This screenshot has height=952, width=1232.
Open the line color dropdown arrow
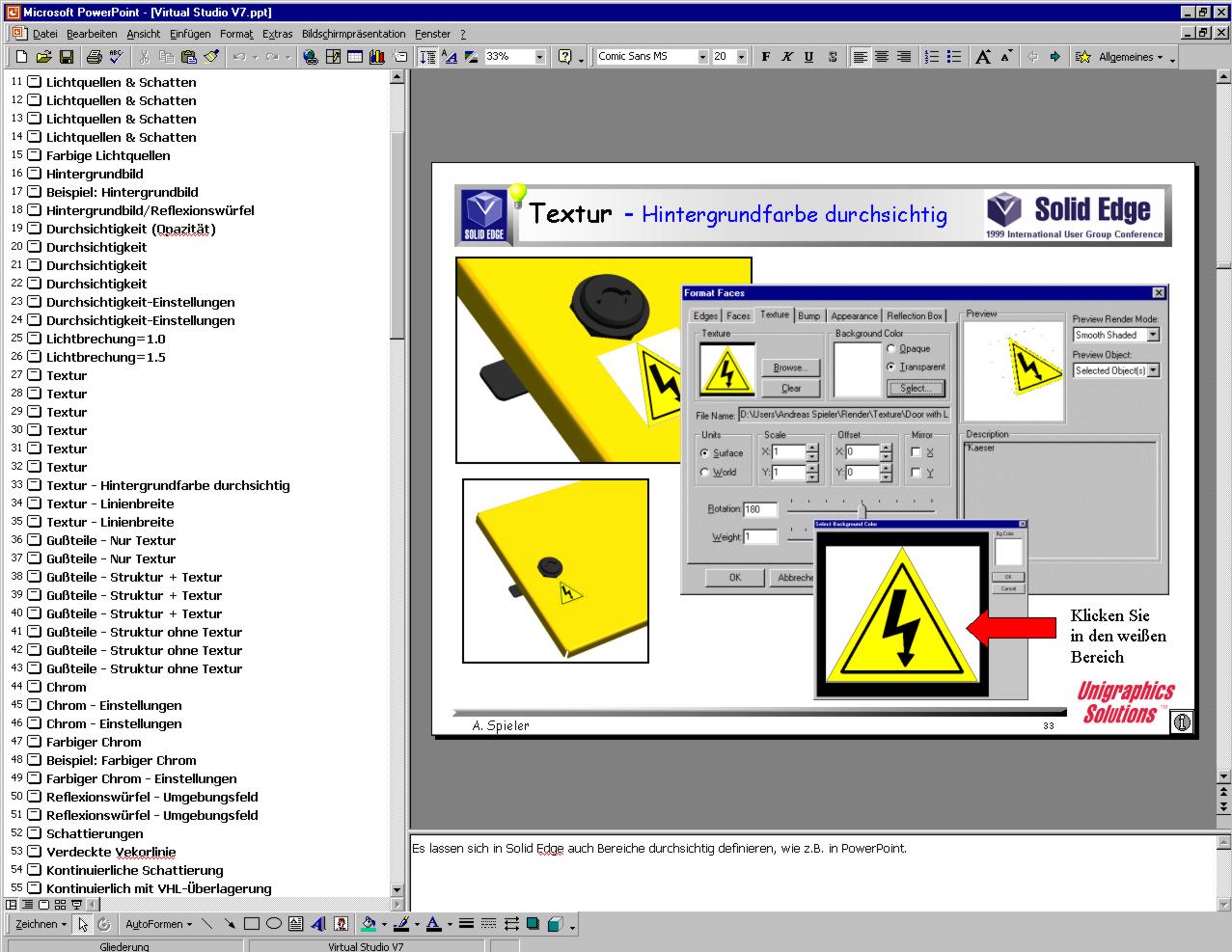click(x=417, y=924)
